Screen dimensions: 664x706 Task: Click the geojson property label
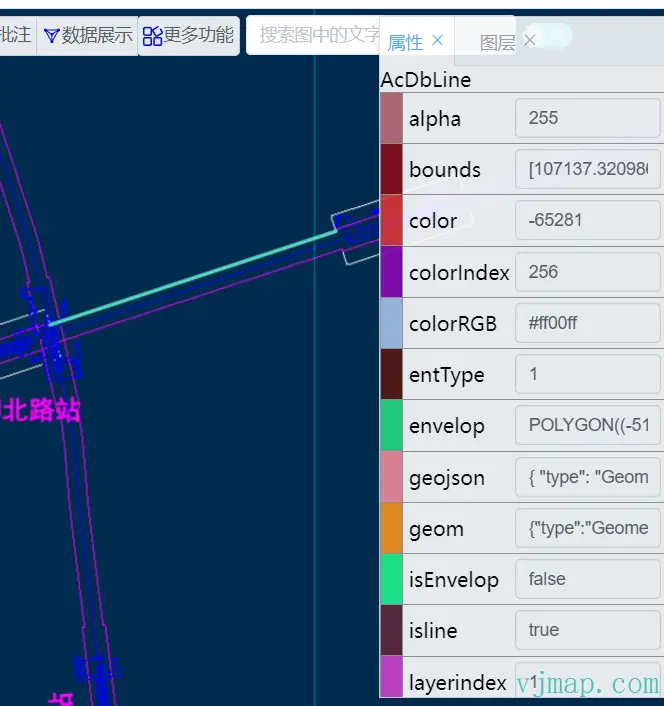[447, 478]
